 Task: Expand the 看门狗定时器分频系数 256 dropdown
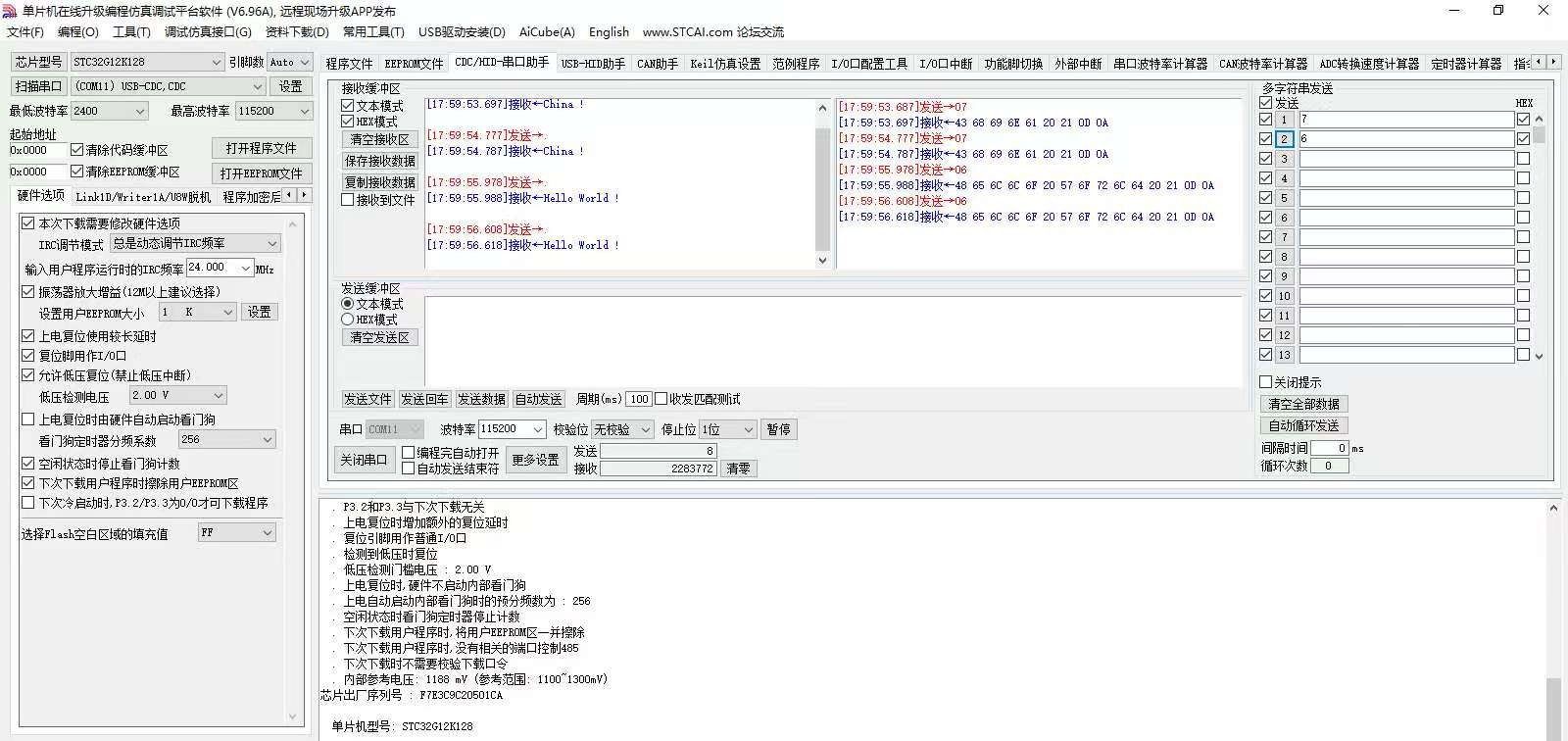coord(227,440)
